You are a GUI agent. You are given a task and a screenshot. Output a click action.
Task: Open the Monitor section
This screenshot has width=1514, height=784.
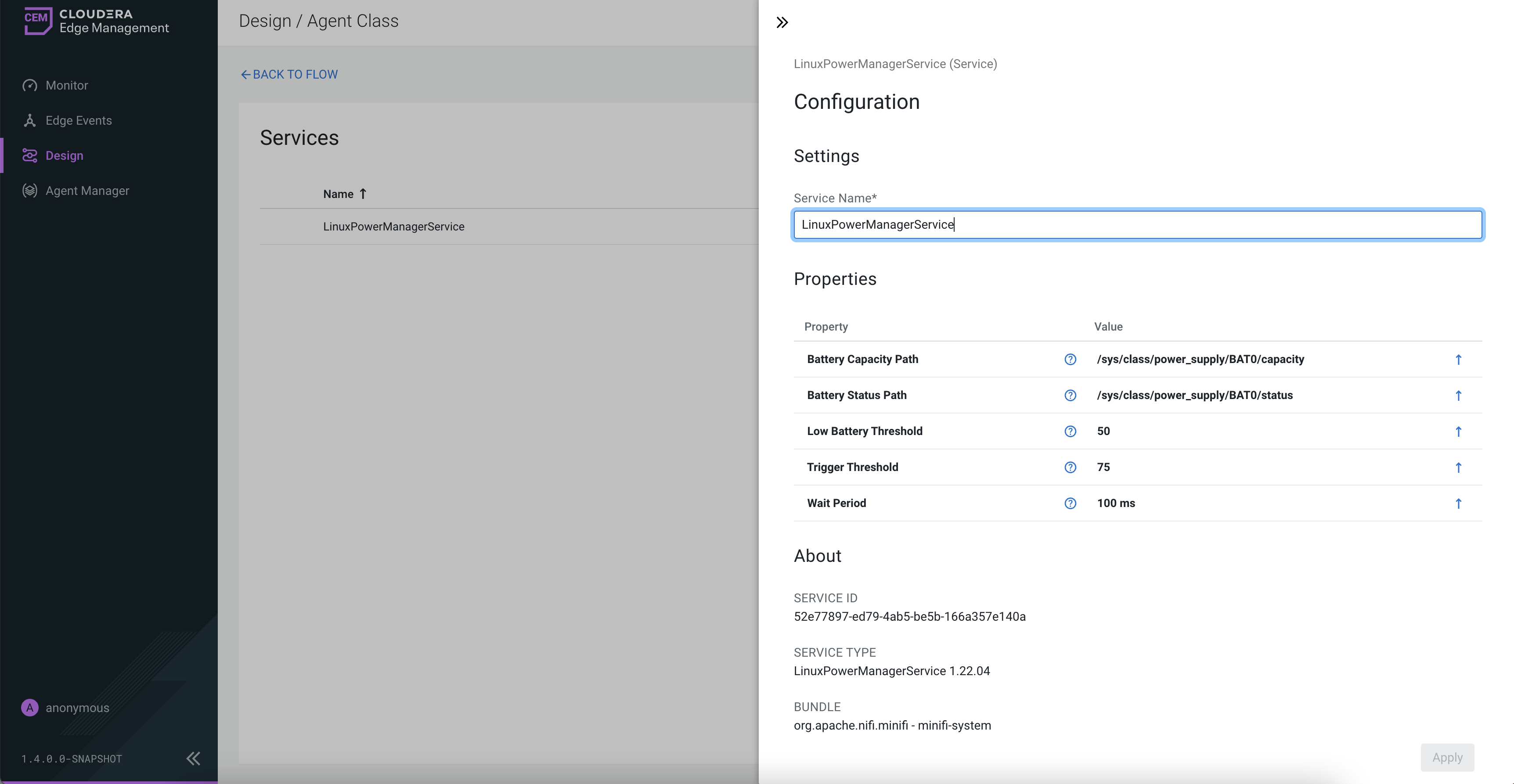click(66, 85)
